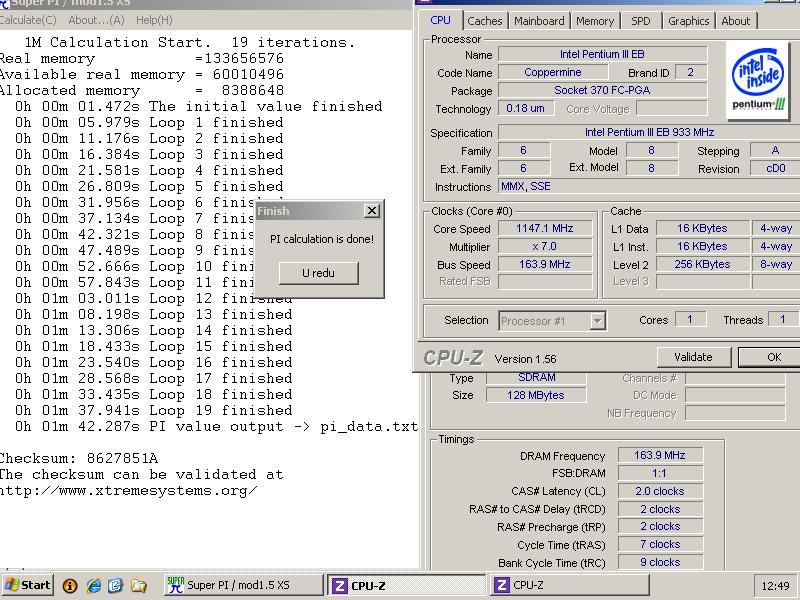Viewport: 800px width, 600px height.
Task: Open the About...(A) menu in Super PI
Action: coord(96,20)
